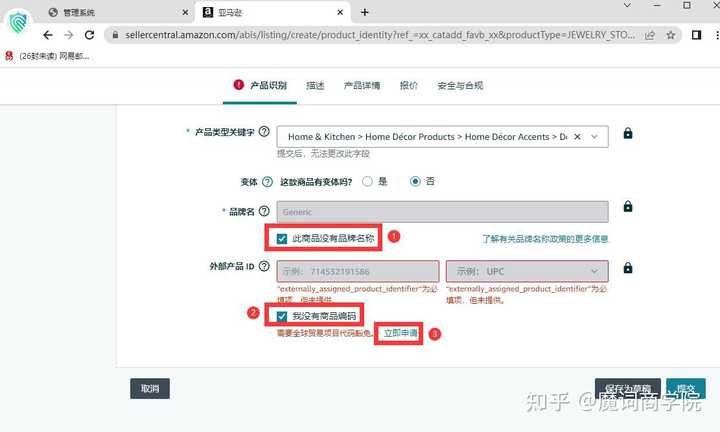720x432 pixels.
Task: Close the 管理系统 tab
Action: (x=185, y=12)
